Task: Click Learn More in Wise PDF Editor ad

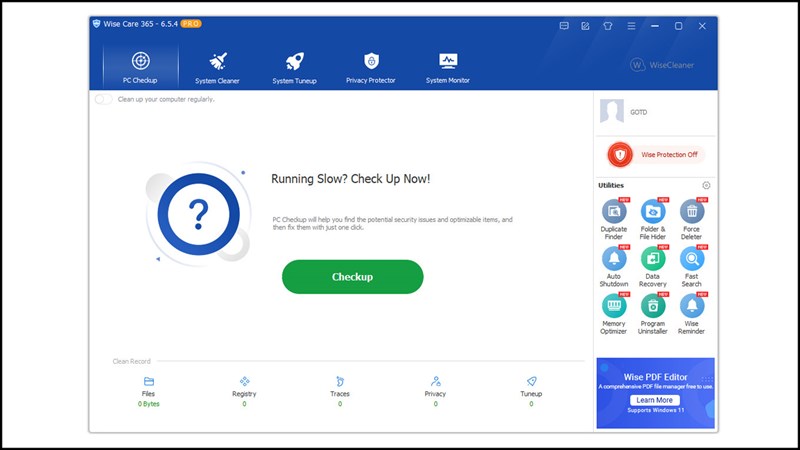Action: (x=655, y=400)
